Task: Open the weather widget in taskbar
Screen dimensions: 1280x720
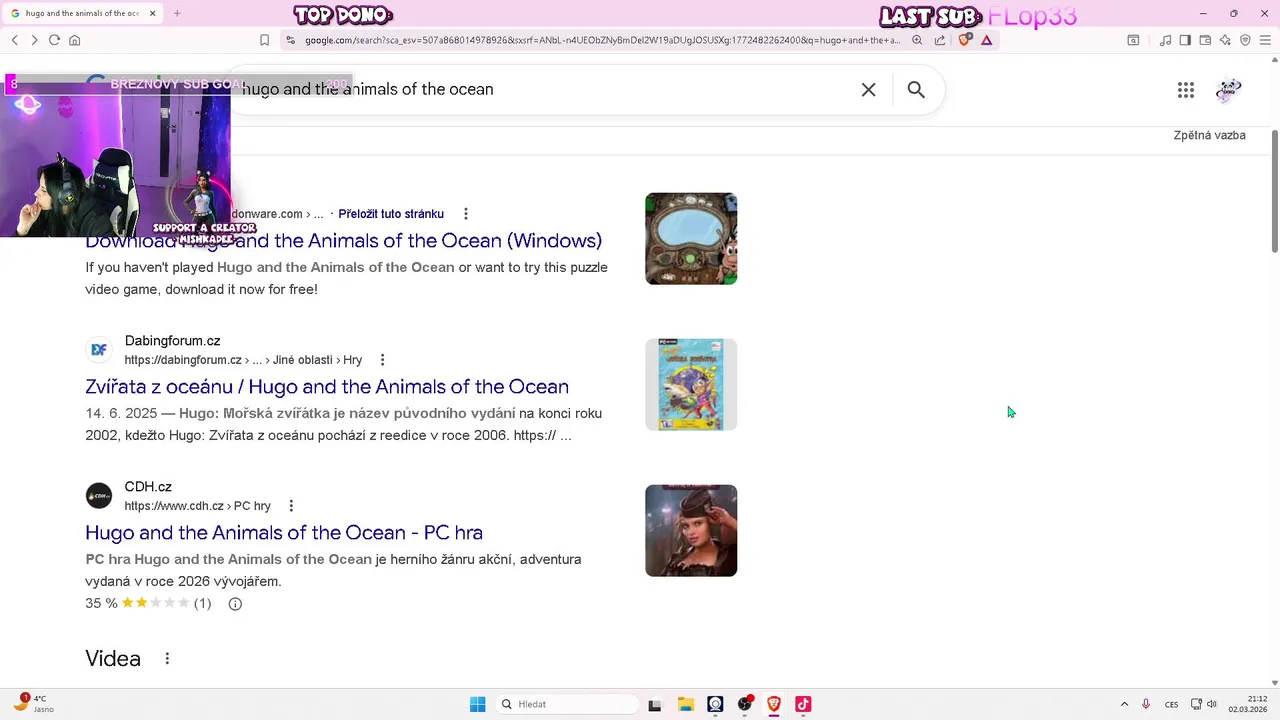Action: (x=33, y=704)
